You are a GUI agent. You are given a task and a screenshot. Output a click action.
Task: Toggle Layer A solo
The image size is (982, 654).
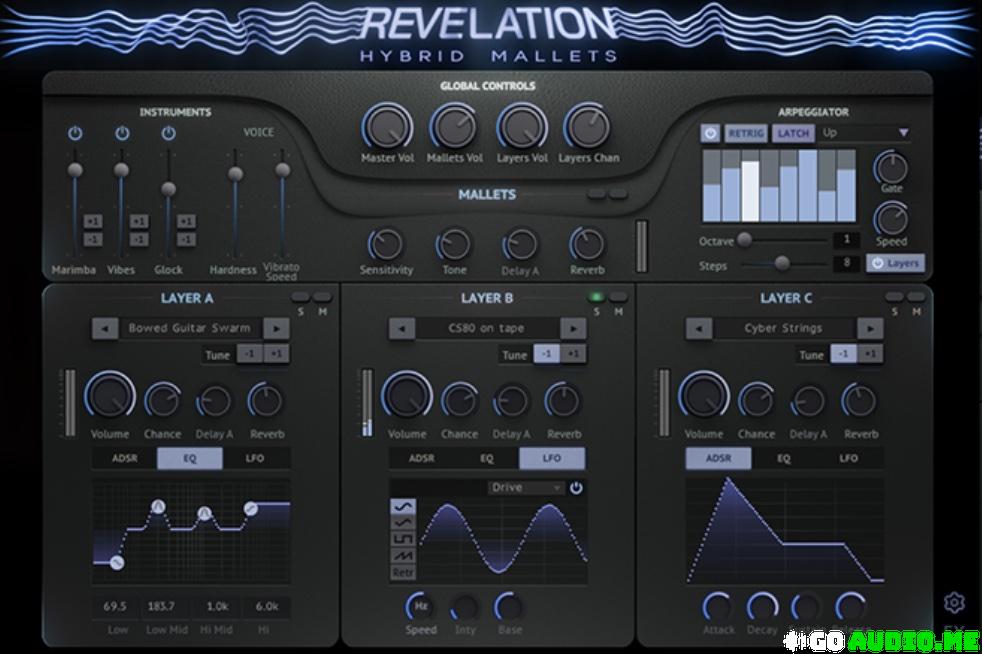(x=301, y=297)
